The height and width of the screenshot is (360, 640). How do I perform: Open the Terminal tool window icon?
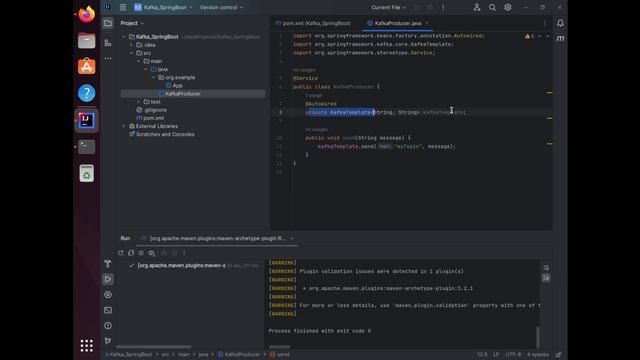coord(108,310)
